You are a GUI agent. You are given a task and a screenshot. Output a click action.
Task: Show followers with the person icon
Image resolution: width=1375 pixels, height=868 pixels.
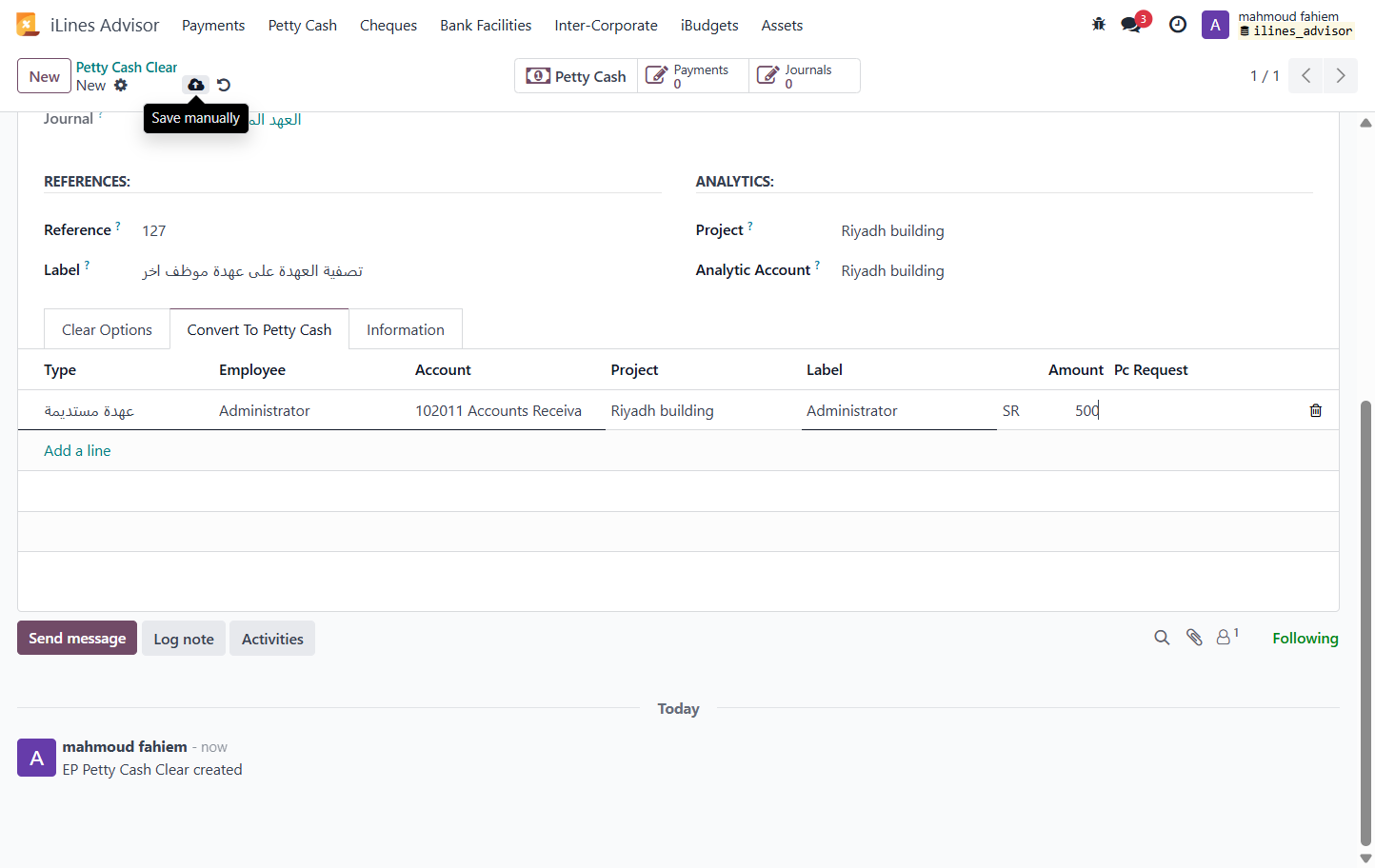coord(1227,637)
